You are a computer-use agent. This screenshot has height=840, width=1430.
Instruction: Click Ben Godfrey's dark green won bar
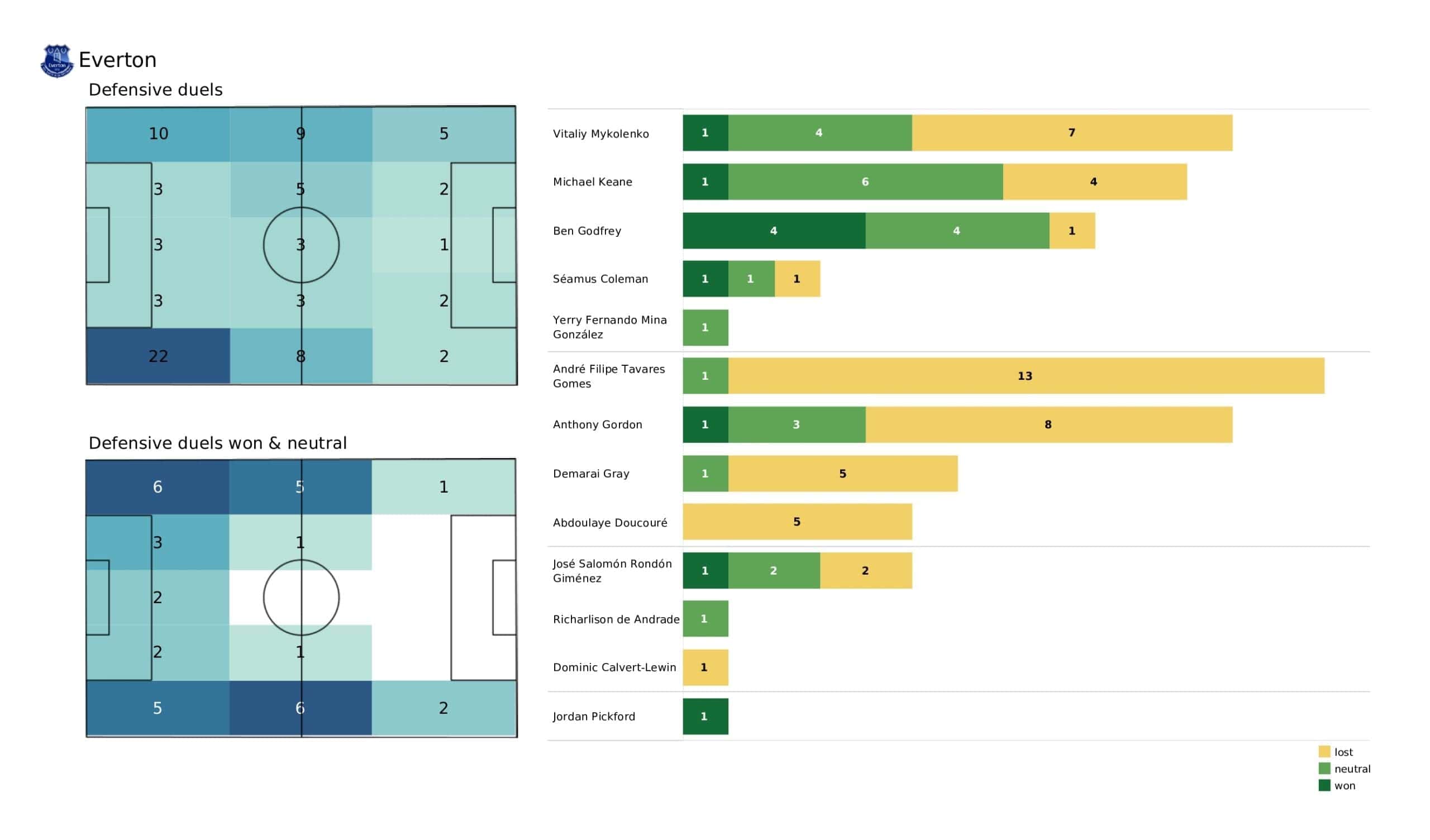click(x=774, y=231)
